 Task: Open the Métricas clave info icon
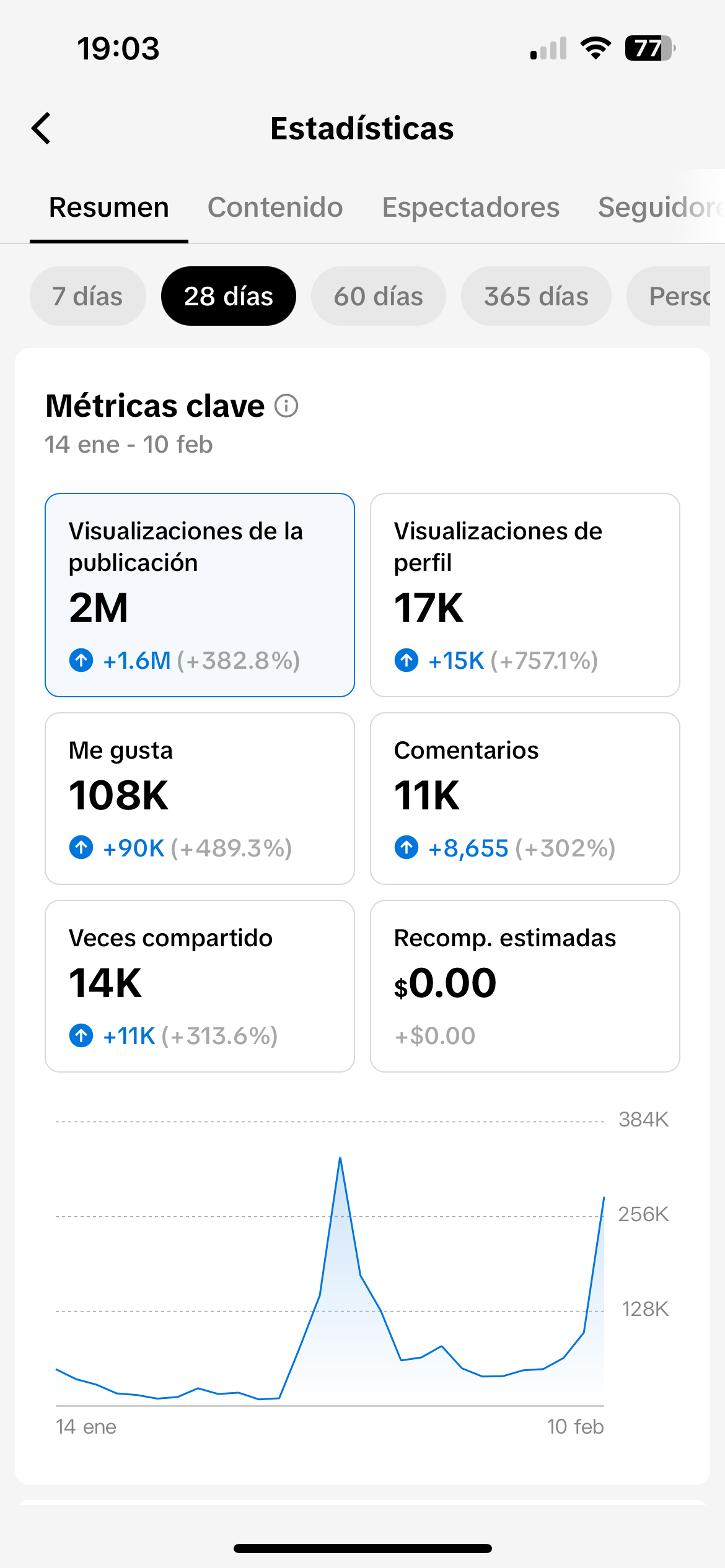click(x=286, y=406)
